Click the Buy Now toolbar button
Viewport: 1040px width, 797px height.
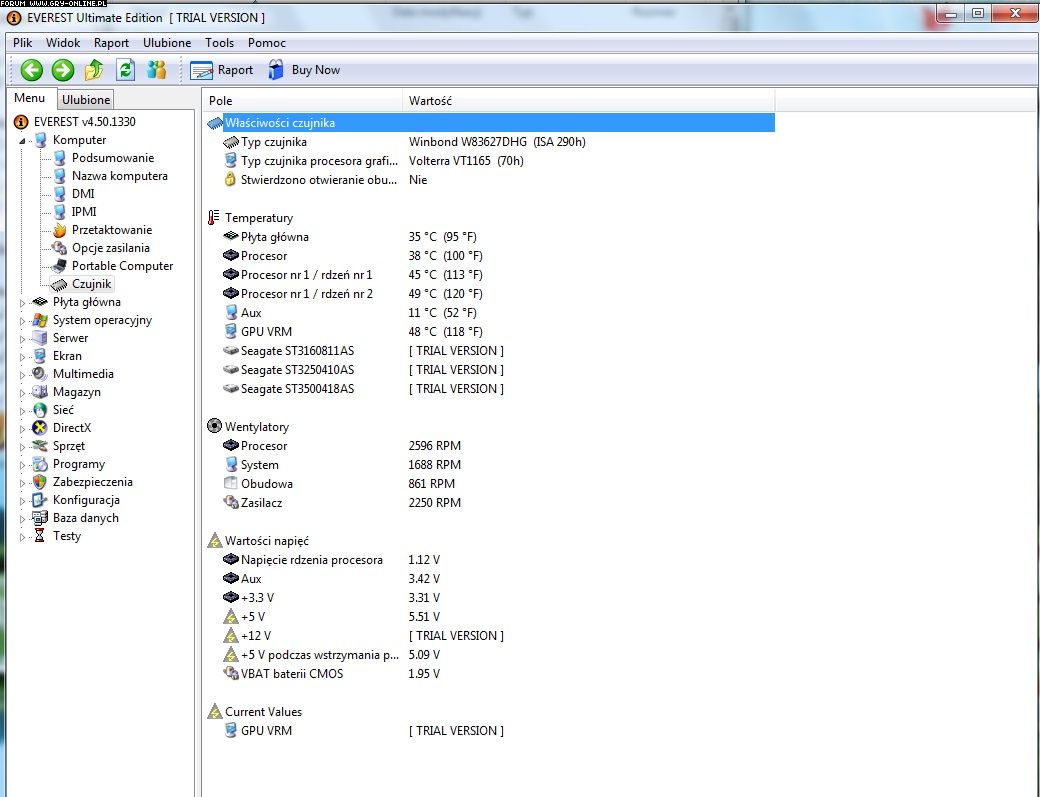coord(304,70)
